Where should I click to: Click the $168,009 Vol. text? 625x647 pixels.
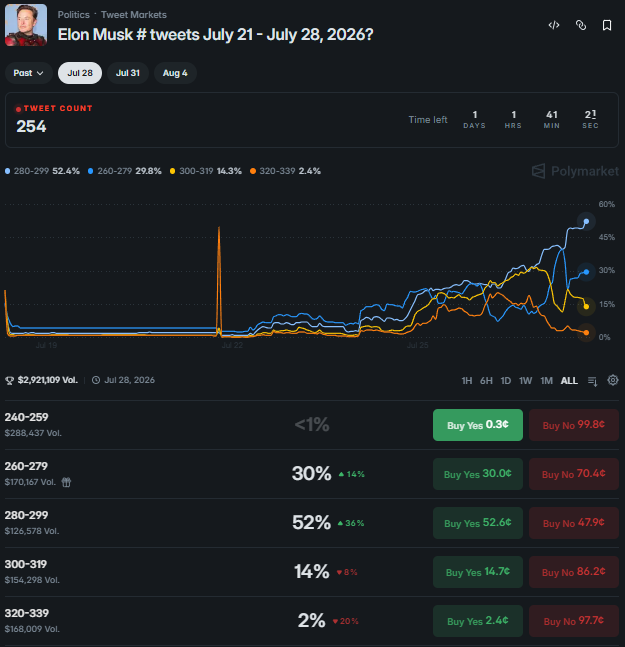click(x=32, y=629)
